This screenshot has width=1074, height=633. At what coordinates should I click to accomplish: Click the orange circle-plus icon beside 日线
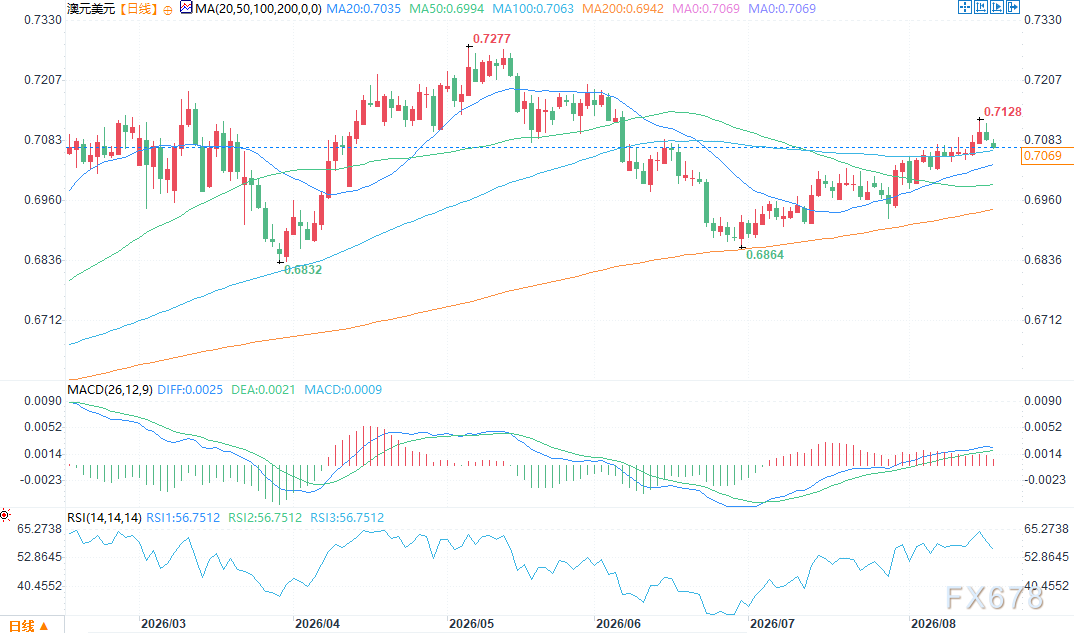click(168, 10)
